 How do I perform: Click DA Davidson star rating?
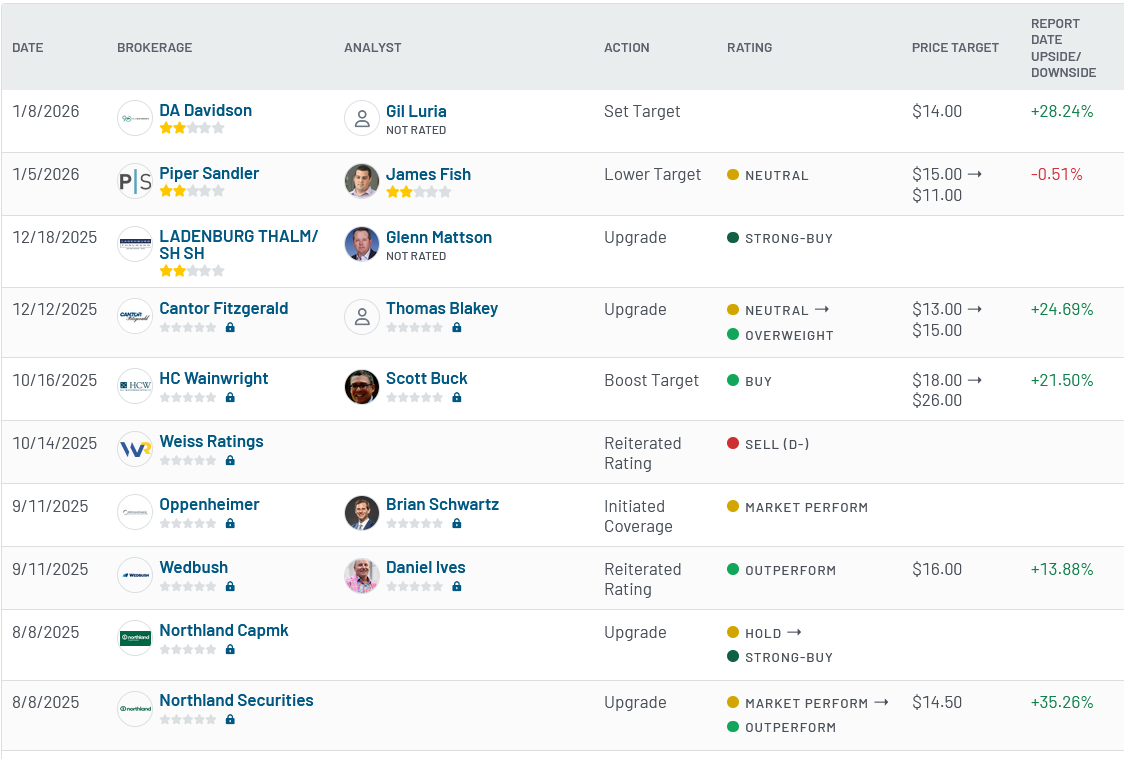point(191,128)
